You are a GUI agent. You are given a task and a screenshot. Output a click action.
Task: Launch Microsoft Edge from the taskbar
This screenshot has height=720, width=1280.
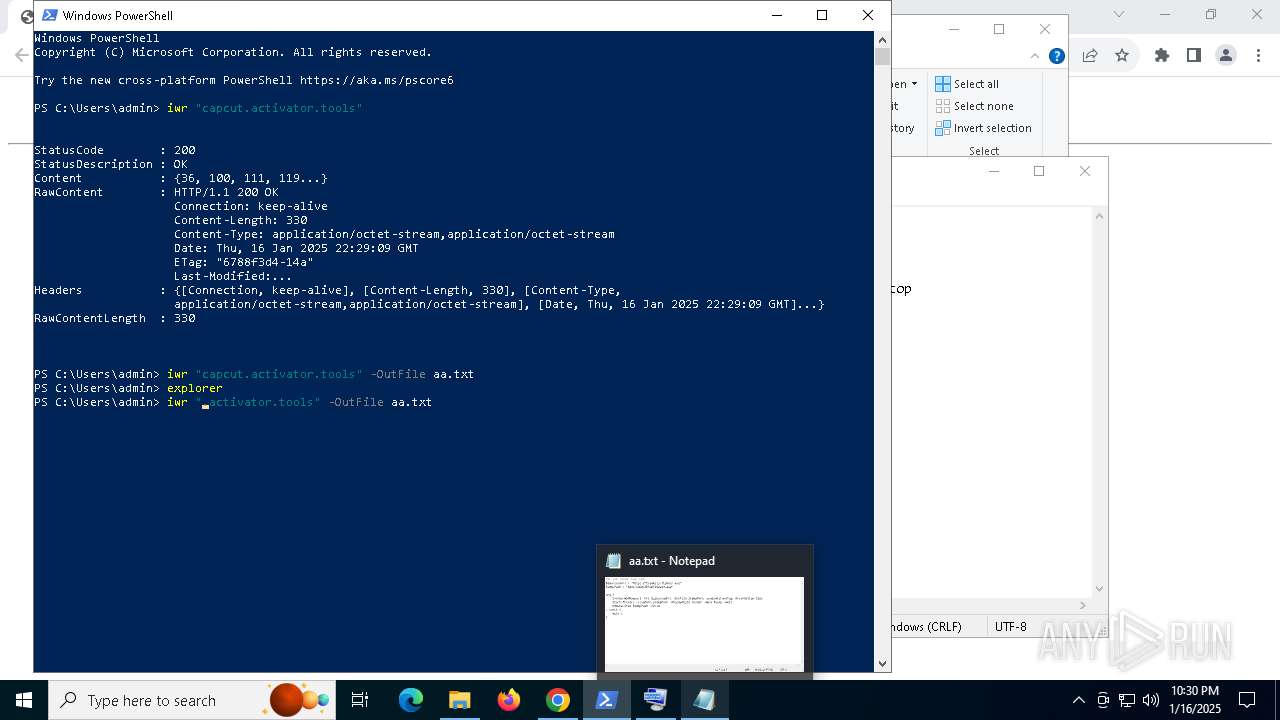(x=410, y=700)
